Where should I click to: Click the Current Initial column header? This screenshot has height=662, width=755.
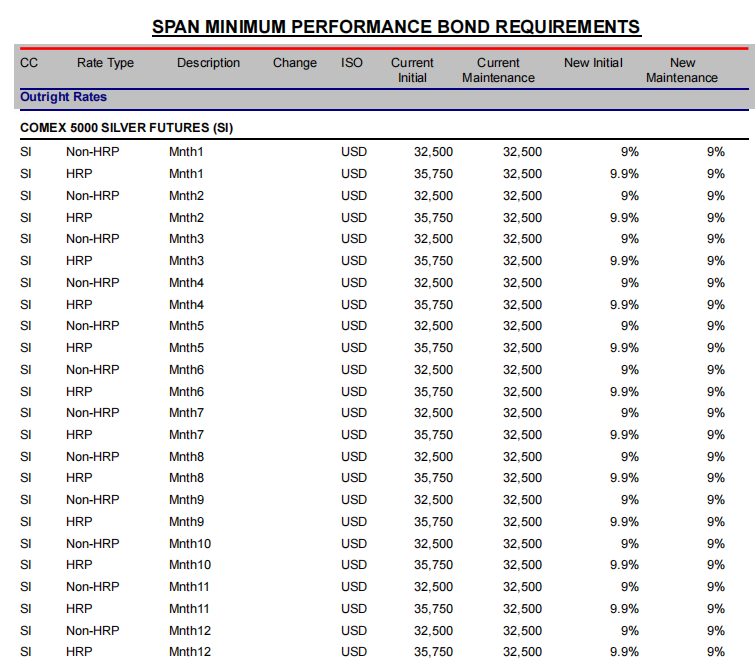[412, 70]
